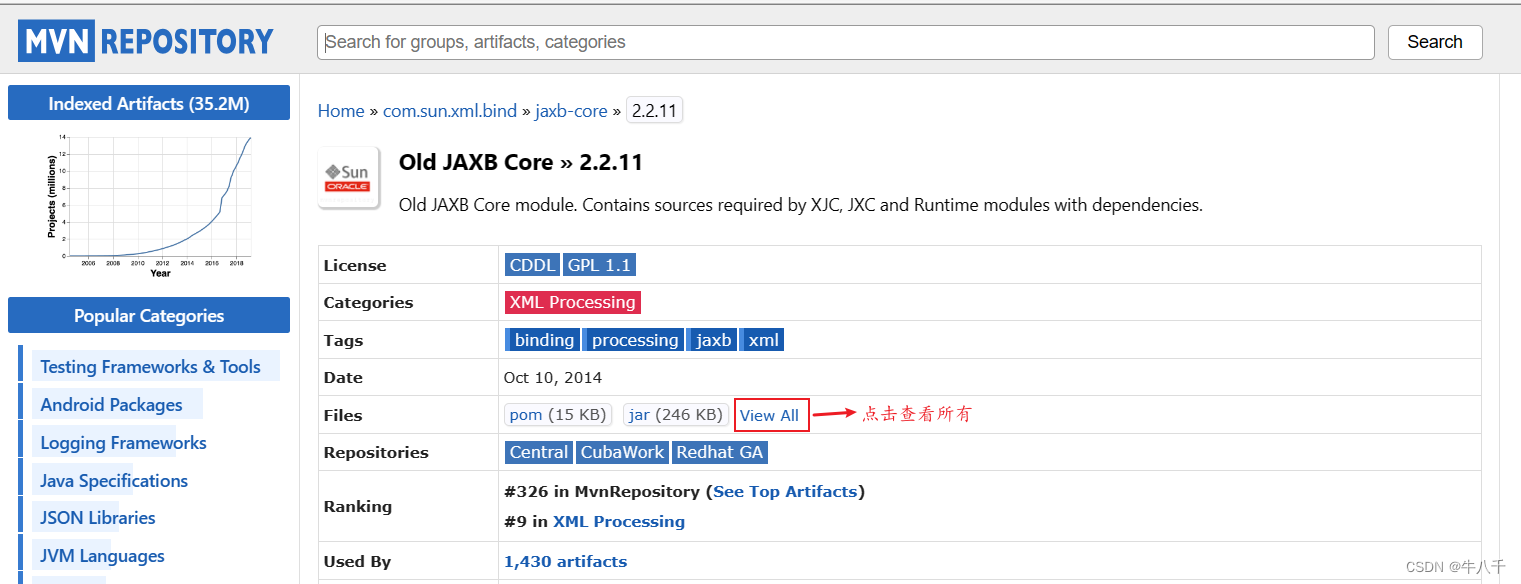Open See Top Artifacts link

(x=785, y=492)
